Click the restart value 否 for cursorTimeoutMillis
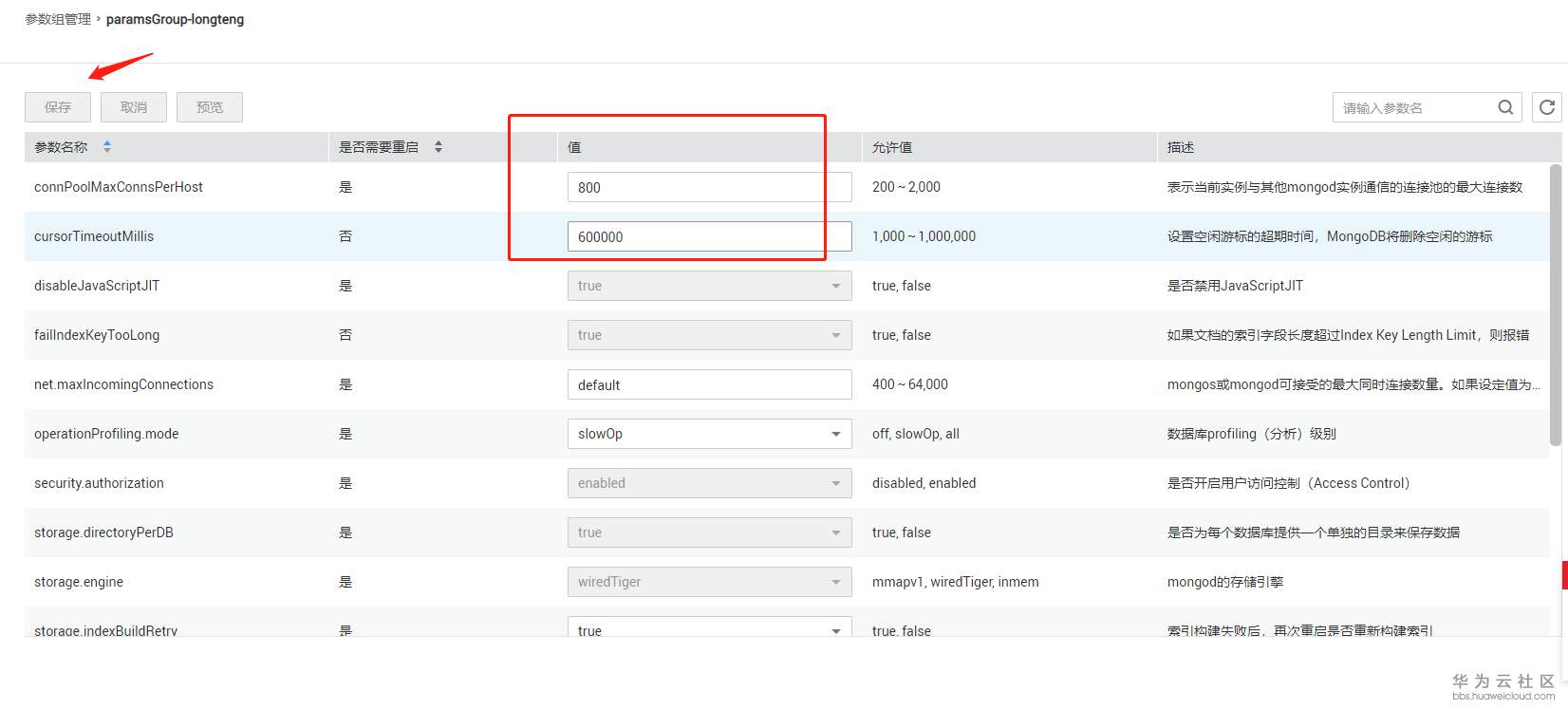The height and width of the screenshot is (710, 1568). point(345,236)
